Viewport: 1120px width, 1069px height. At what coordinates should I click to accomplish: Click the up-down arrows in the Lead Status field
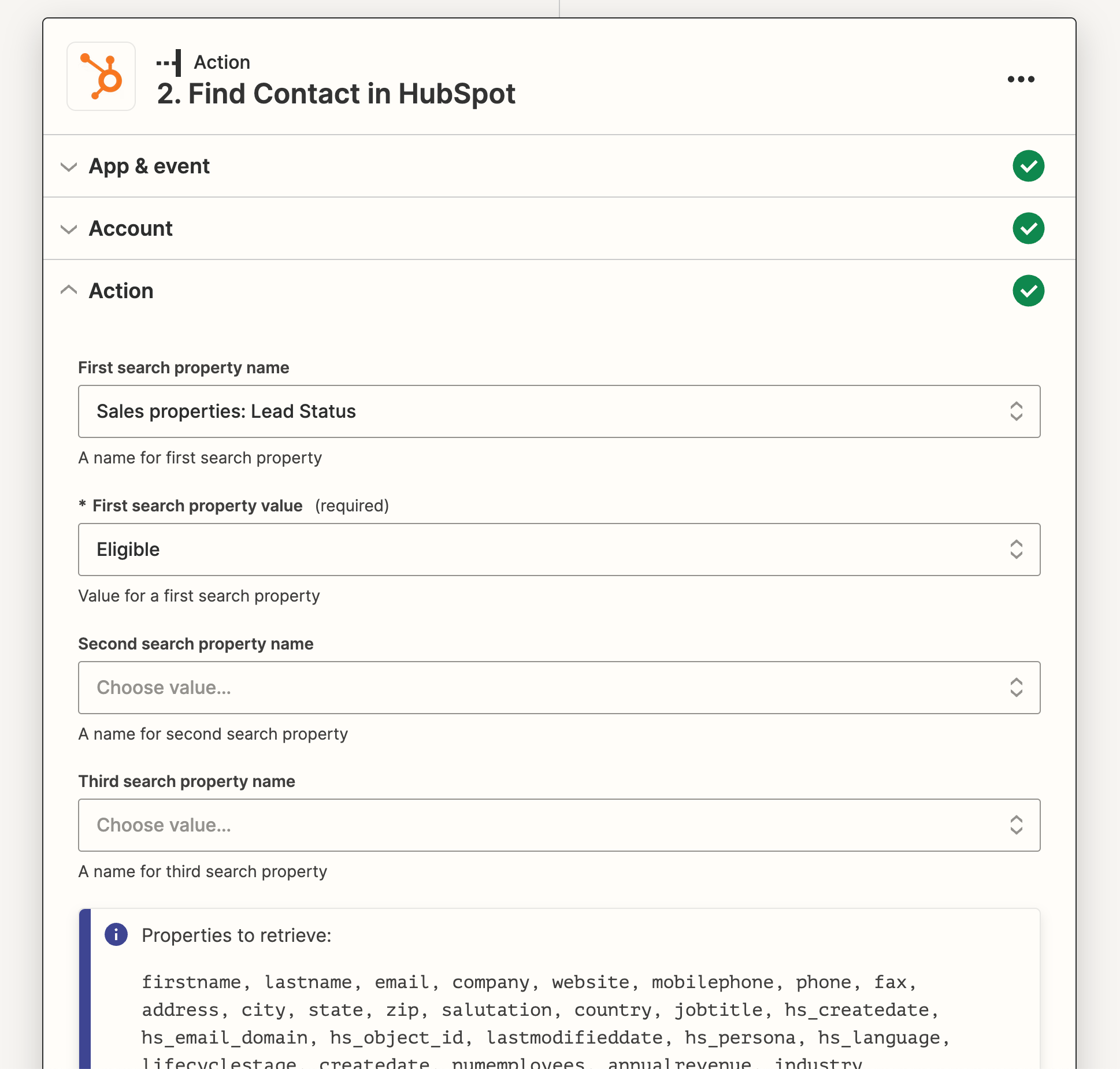[1016, 411]
